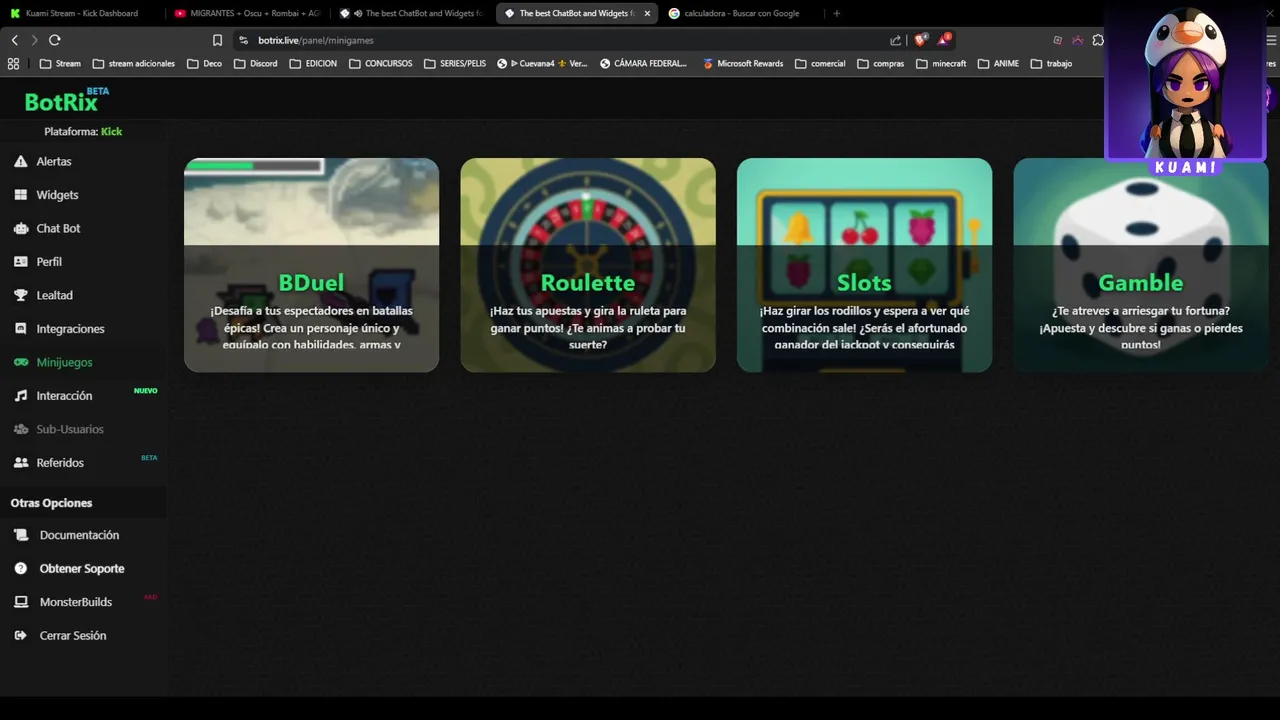Open the Lealtad trophy section
Image resolution: width=1280 pixels, height=720 pixels.
click(x=54, y=295)
